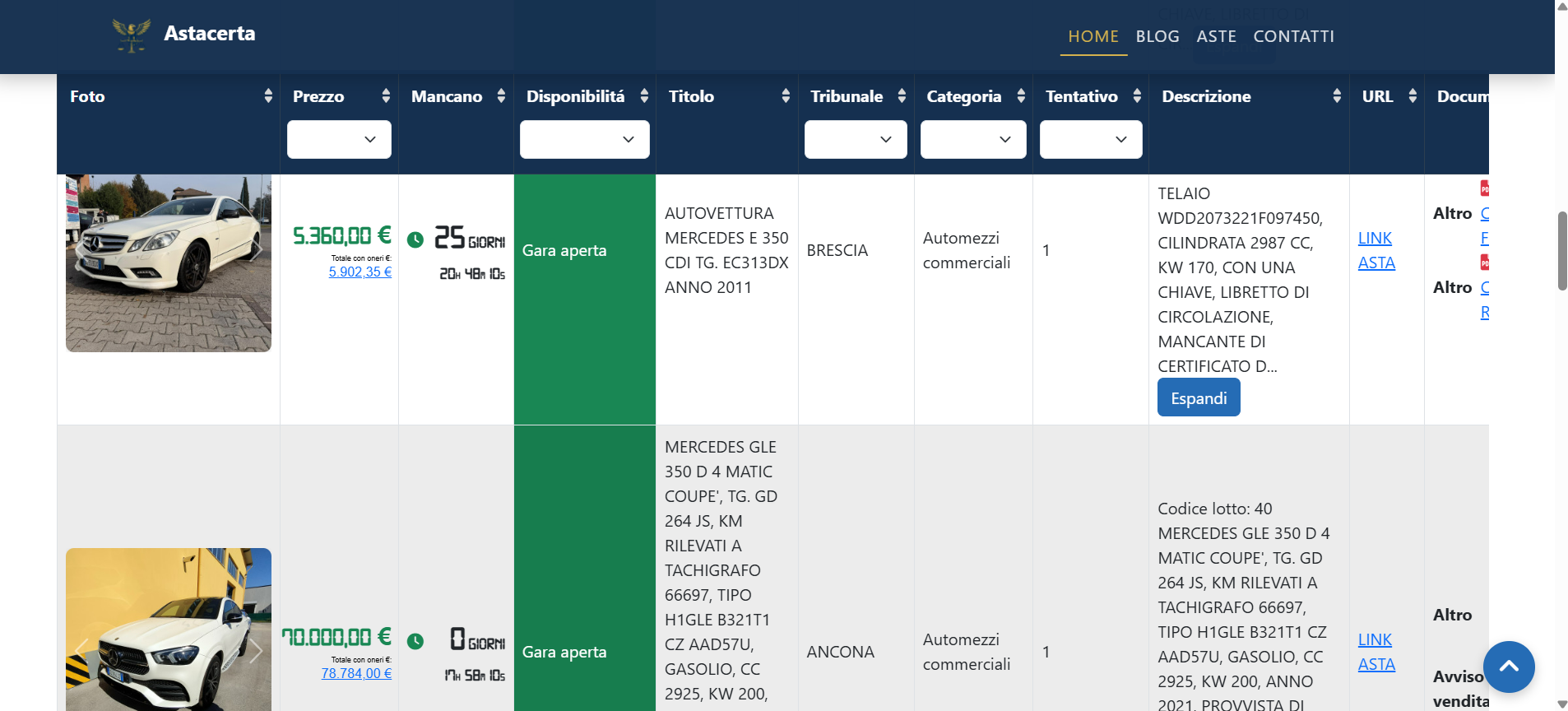
Task: Open the CONTATTI menu item
Action: (x=1293, y=36)
